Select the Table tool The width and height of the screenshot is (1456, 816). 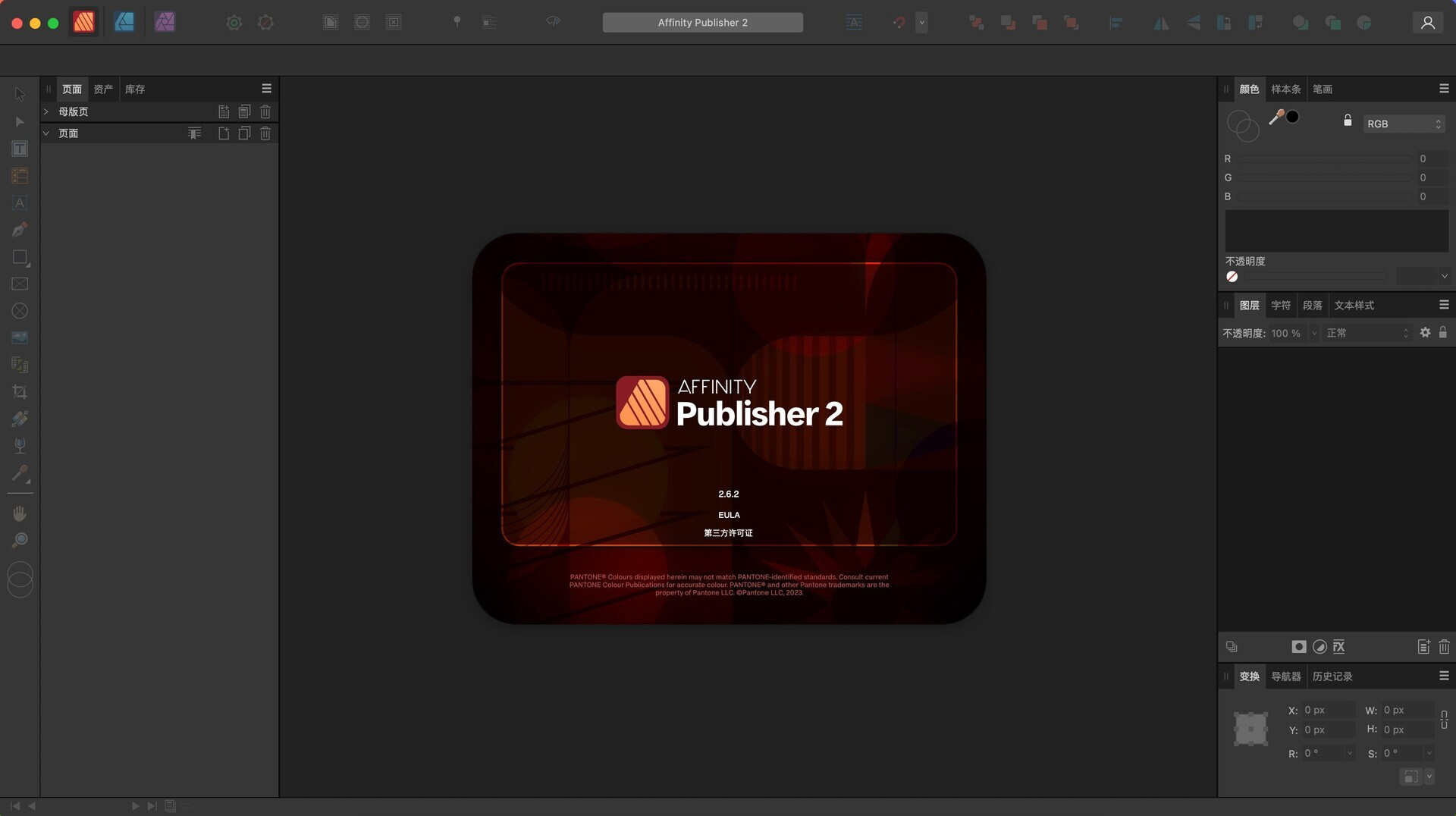(20, 176)
